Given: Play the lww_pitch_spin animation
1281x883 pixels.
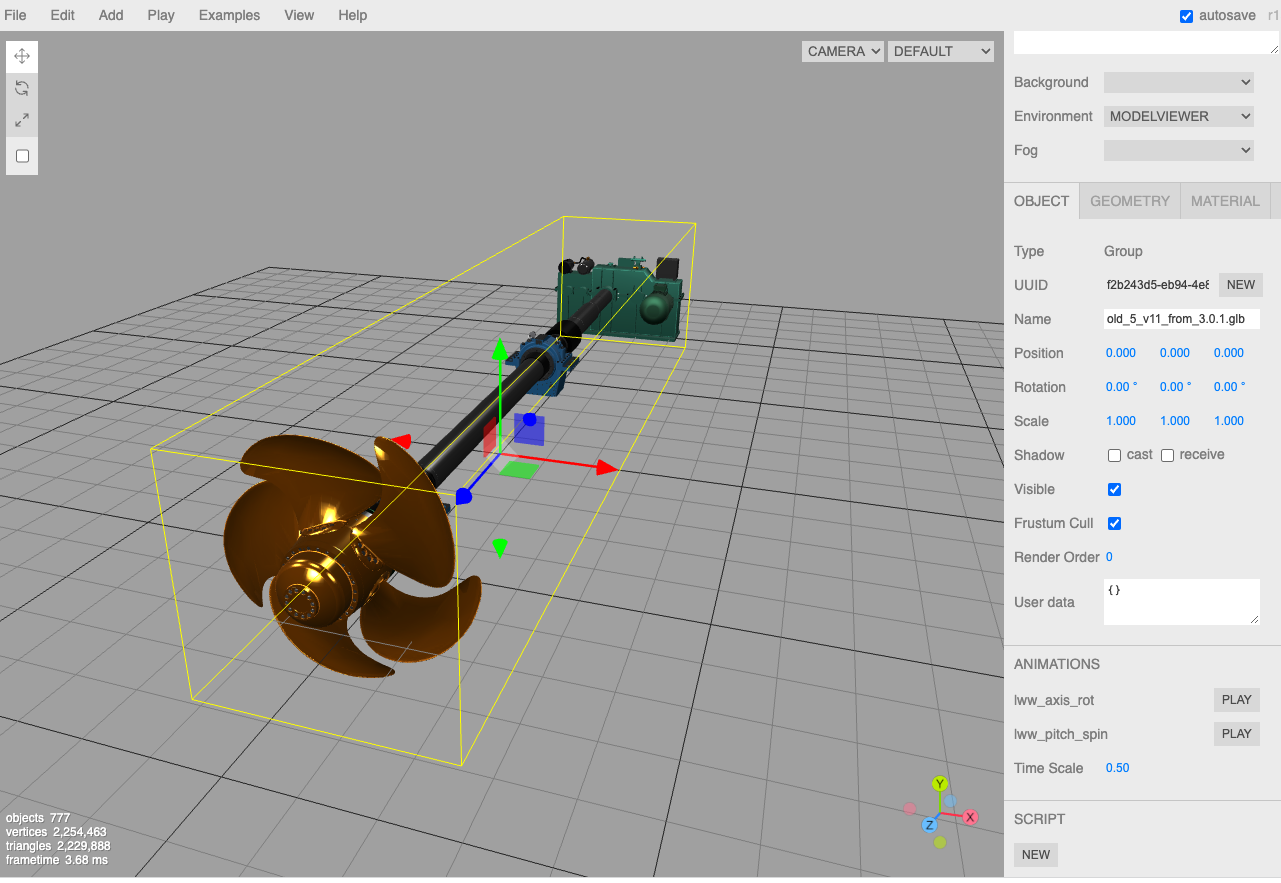Looking at the screenshot, I should tap(1236, 734).
